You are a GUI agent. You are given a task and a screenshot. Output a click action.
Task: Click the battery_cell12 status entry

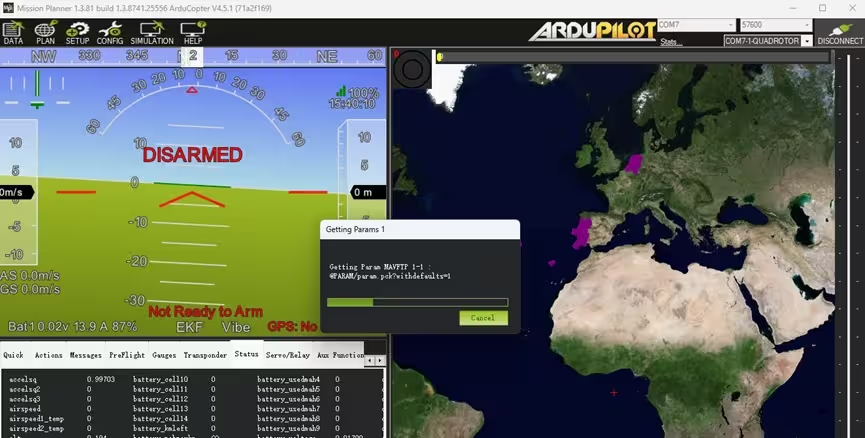161,399
